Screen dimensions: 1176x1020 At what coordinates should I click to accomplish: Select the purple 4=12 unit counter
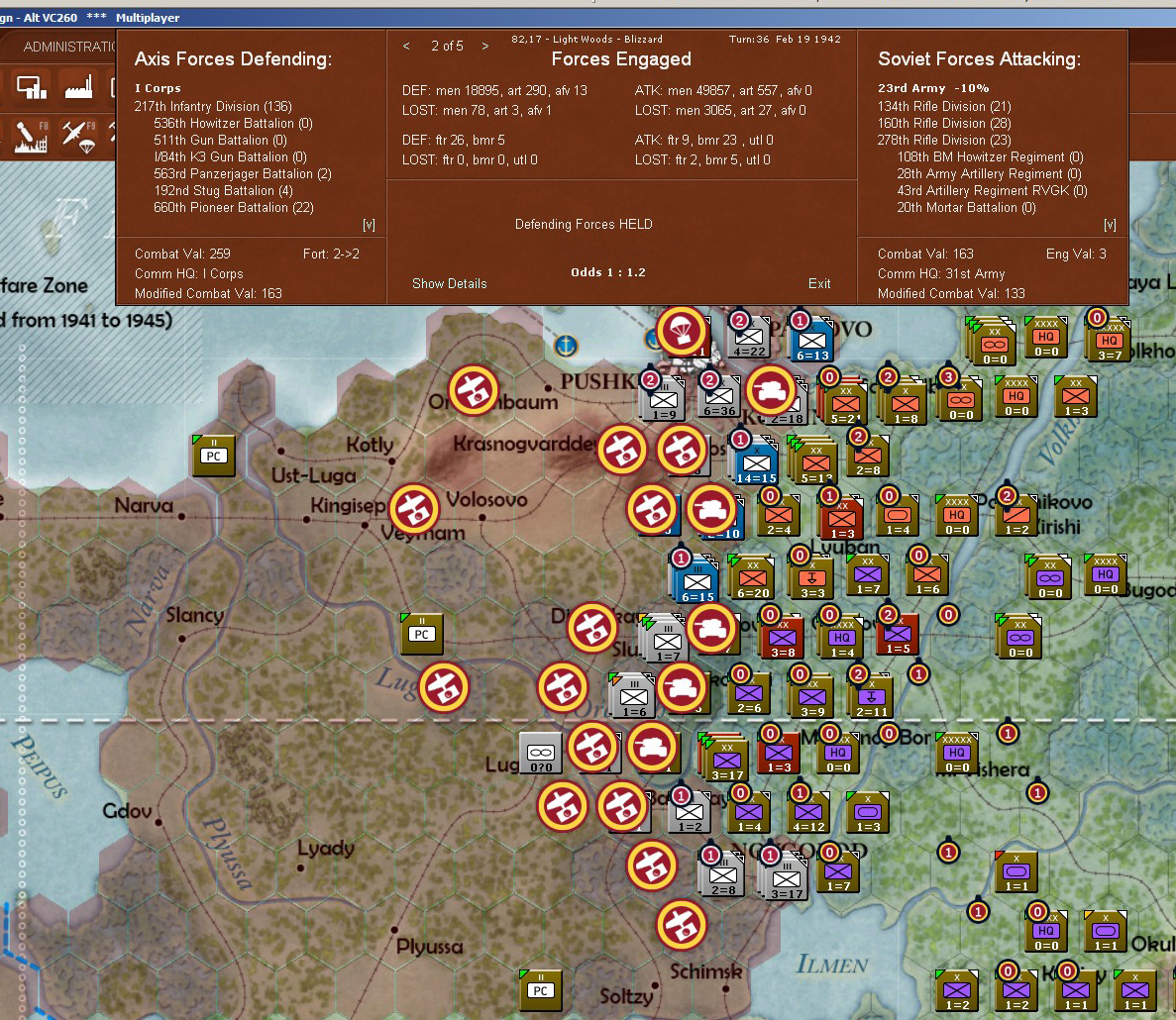point(808,812)
